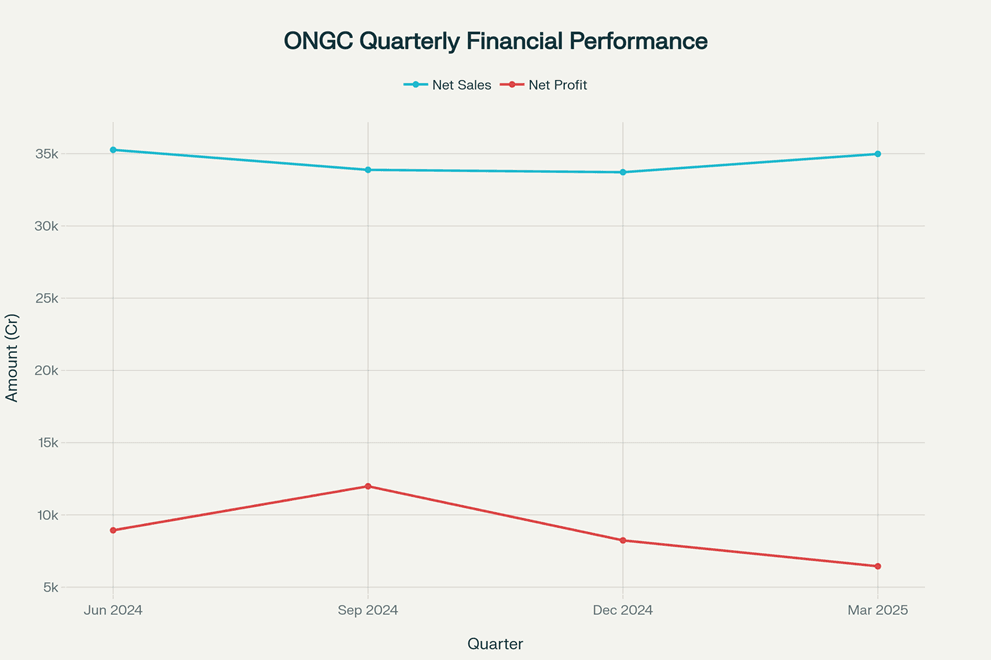The height and width of the screenshot is (660, 991).
Task: Click the Amount (Cr) axis title
Action: tap(12, 358)
